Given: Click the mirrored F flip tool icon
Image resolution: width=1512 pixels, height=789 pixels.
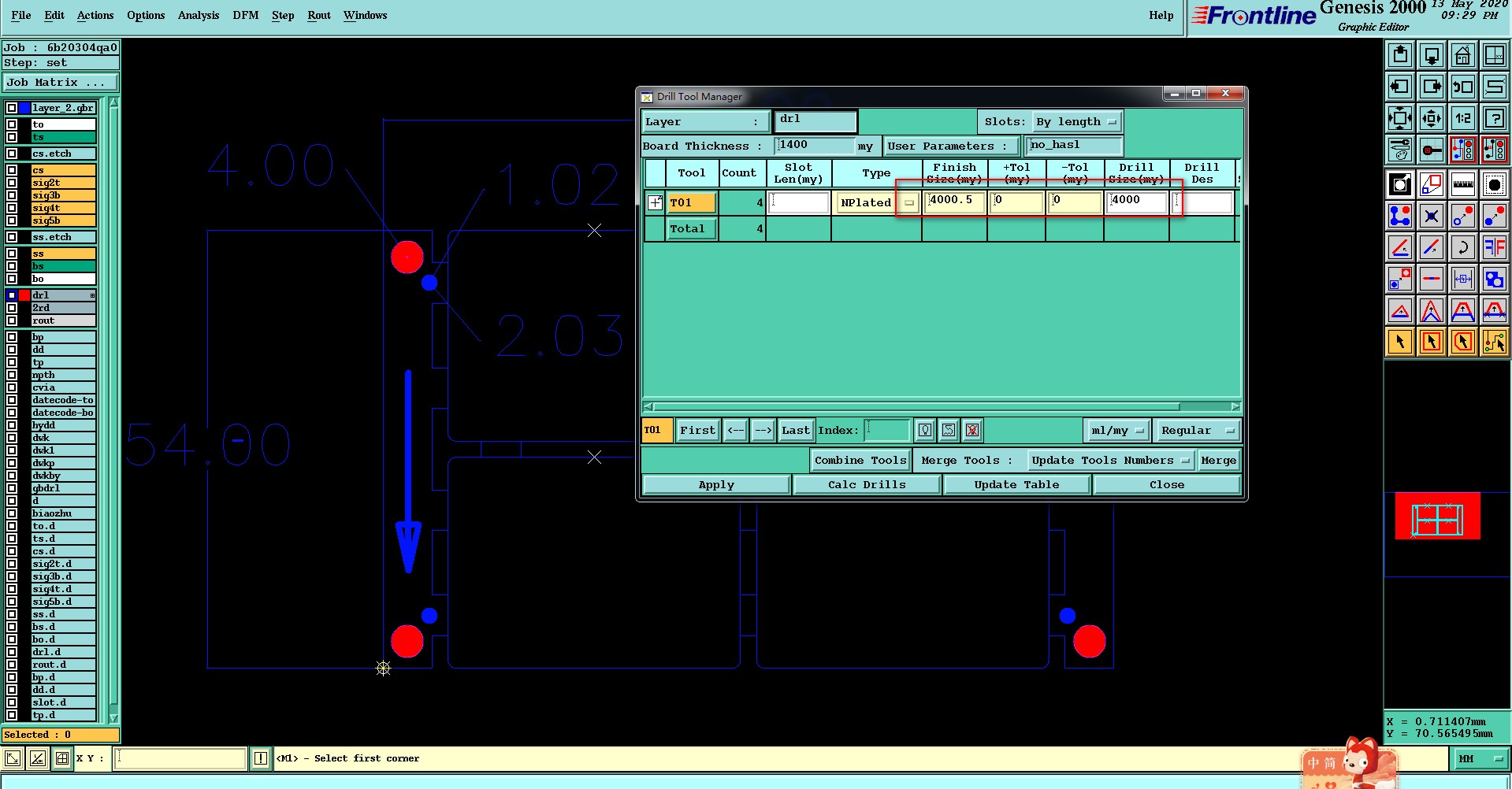Looking at the screenshot, I should 1495,247.
